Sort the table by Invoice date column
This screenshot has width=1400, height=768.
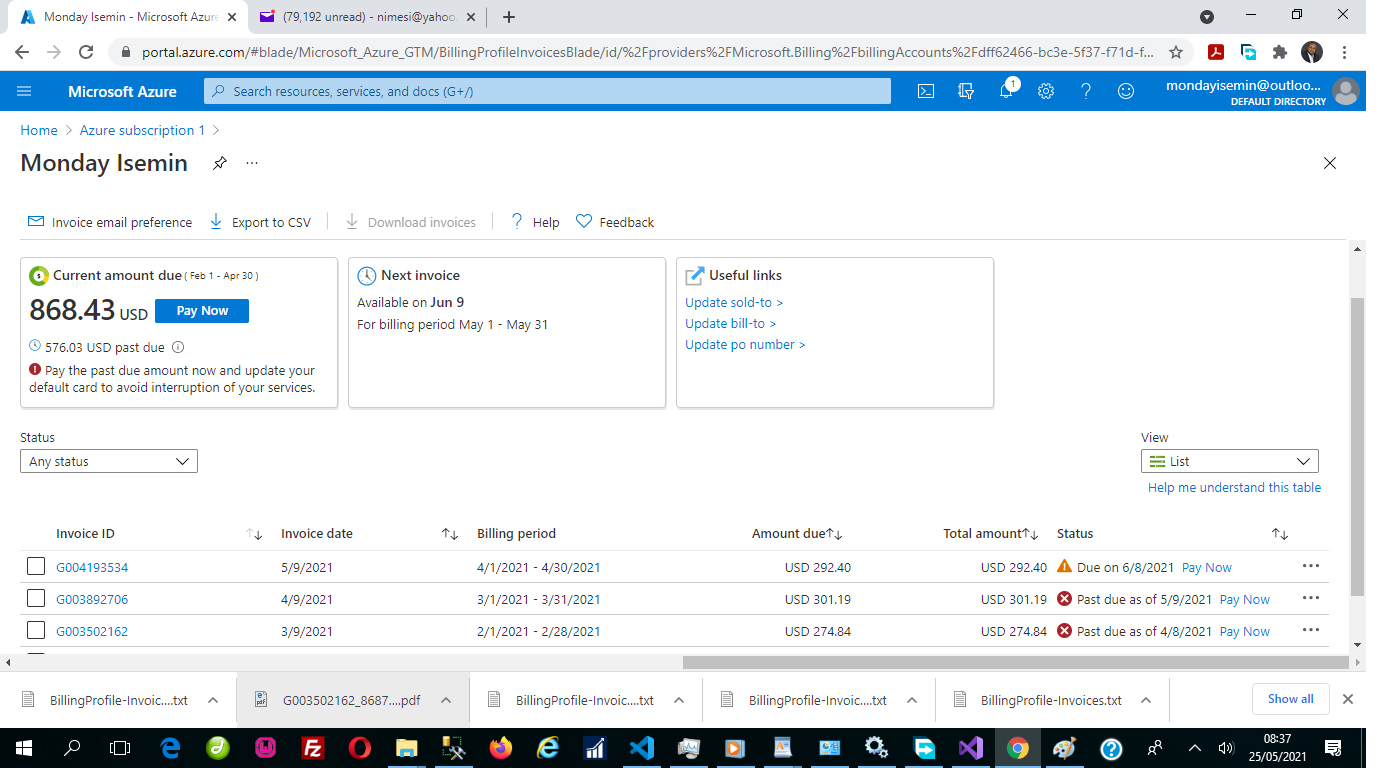tap(449, 534)
